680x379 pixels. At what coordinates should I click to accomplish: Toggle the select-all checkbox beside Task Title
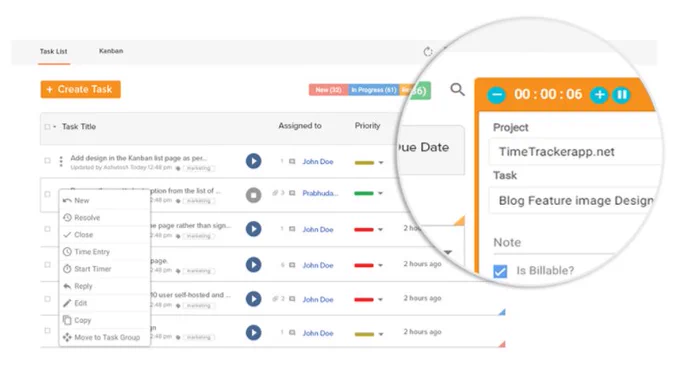pyautogui.click(x=47, y=127)
